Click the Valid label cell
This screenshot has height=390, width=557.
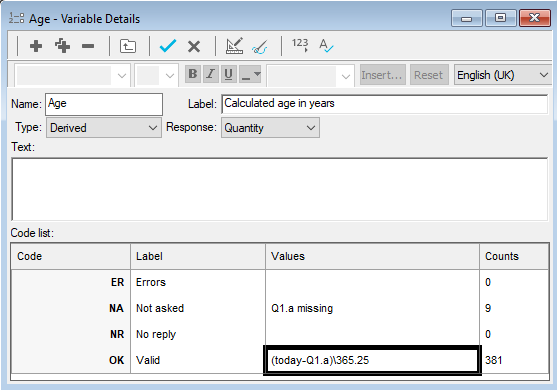(198, 360)
